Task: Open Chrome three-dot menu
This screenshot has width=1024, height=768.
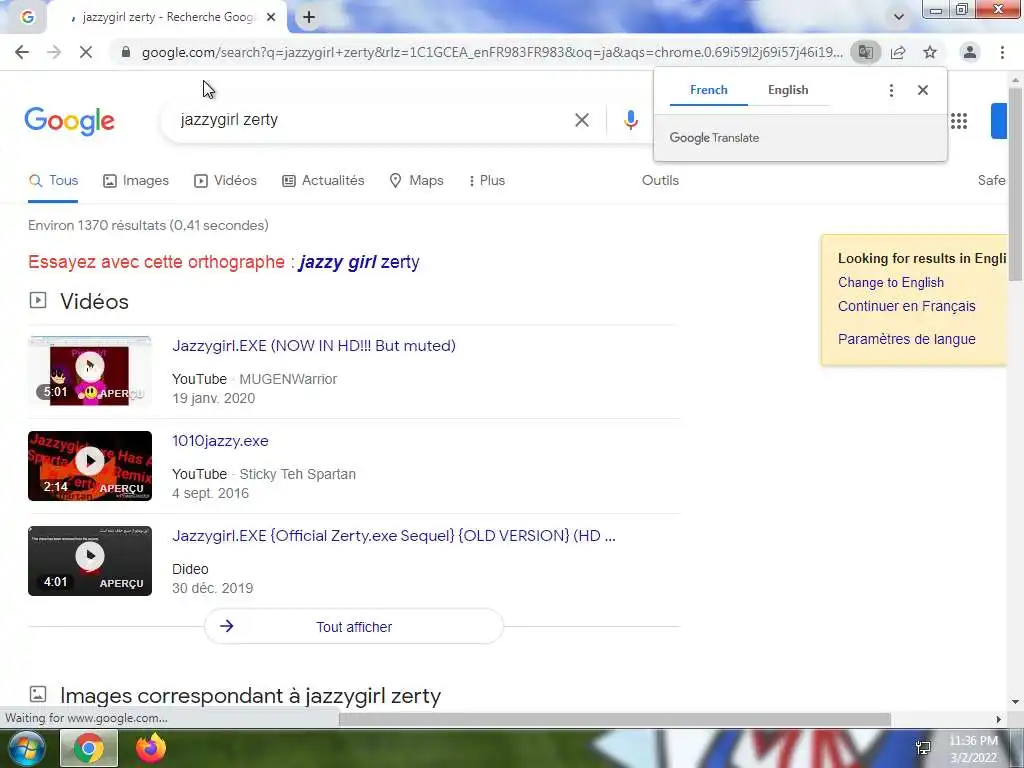Action: [1002, 52]
